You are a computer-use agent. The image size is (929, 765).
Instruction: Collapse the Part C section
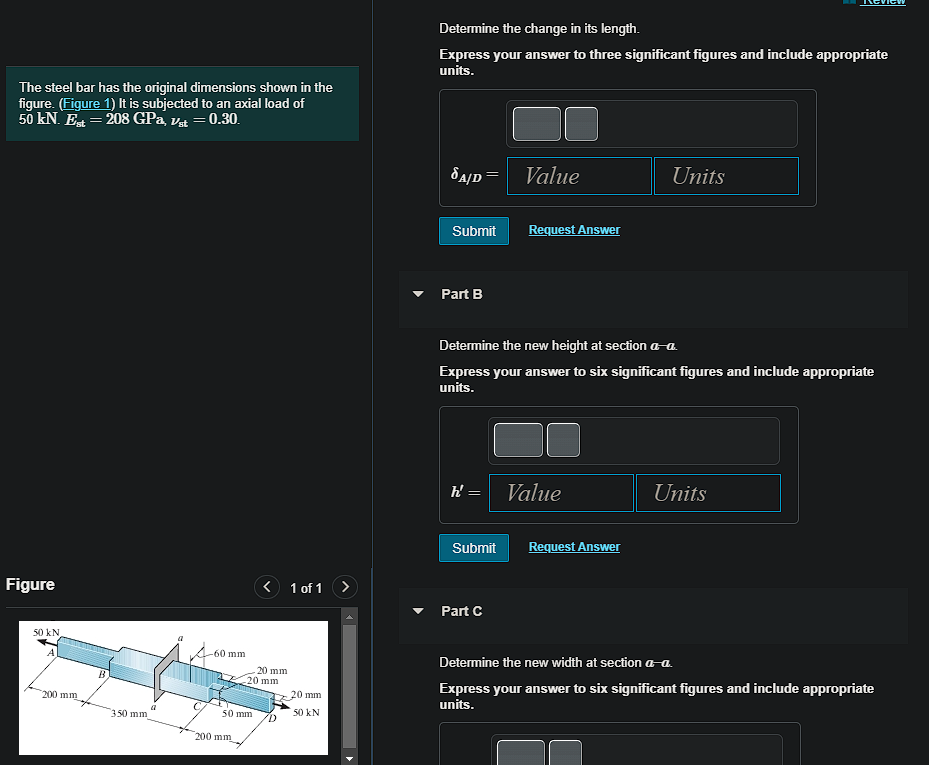pyautogui.click(x=418, y=611)
